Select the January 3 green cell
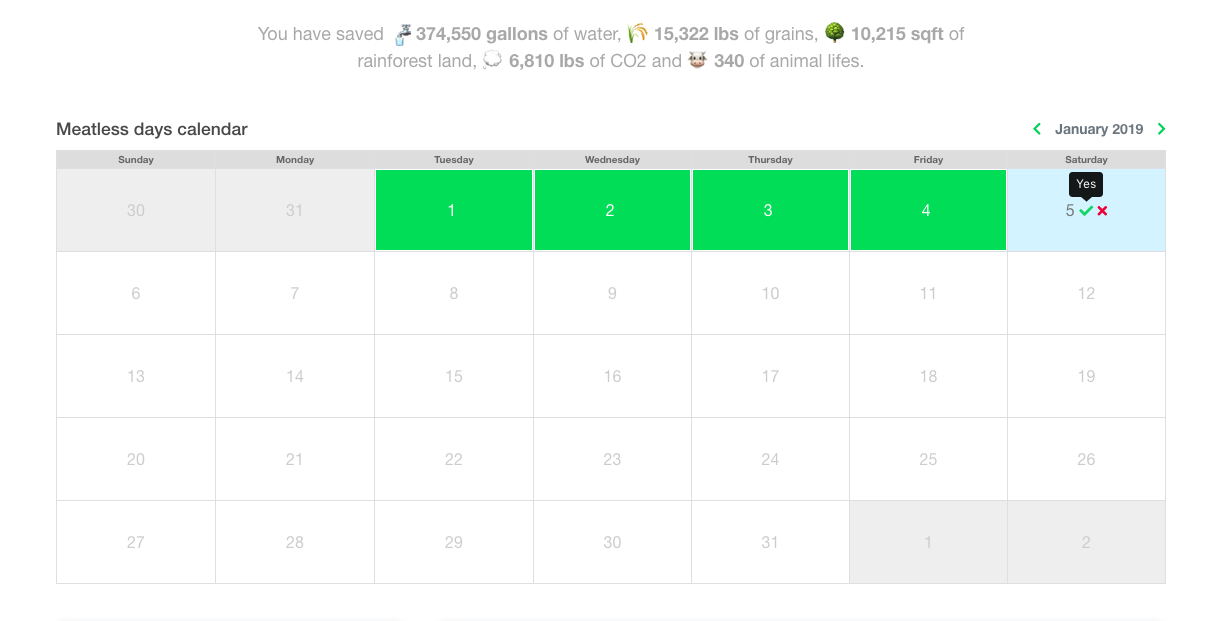1208x621 pixels. pos(770,210)
